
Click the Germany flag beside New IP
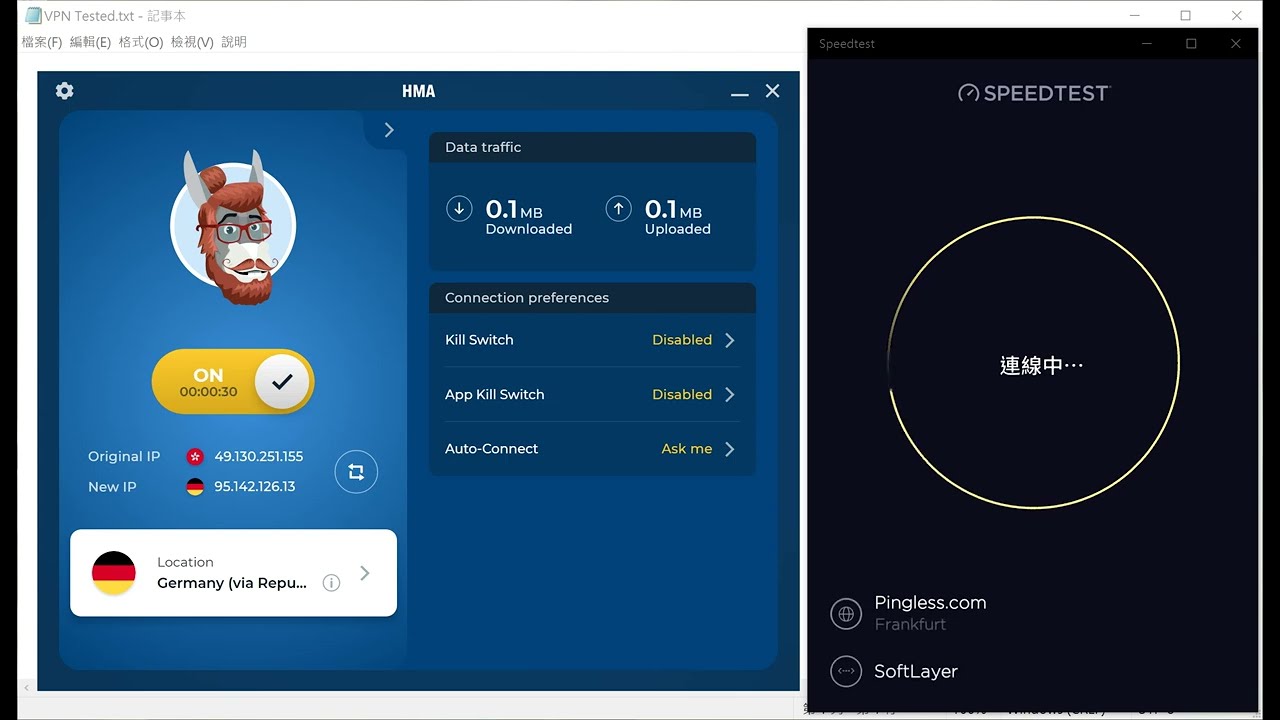point(195,487)
